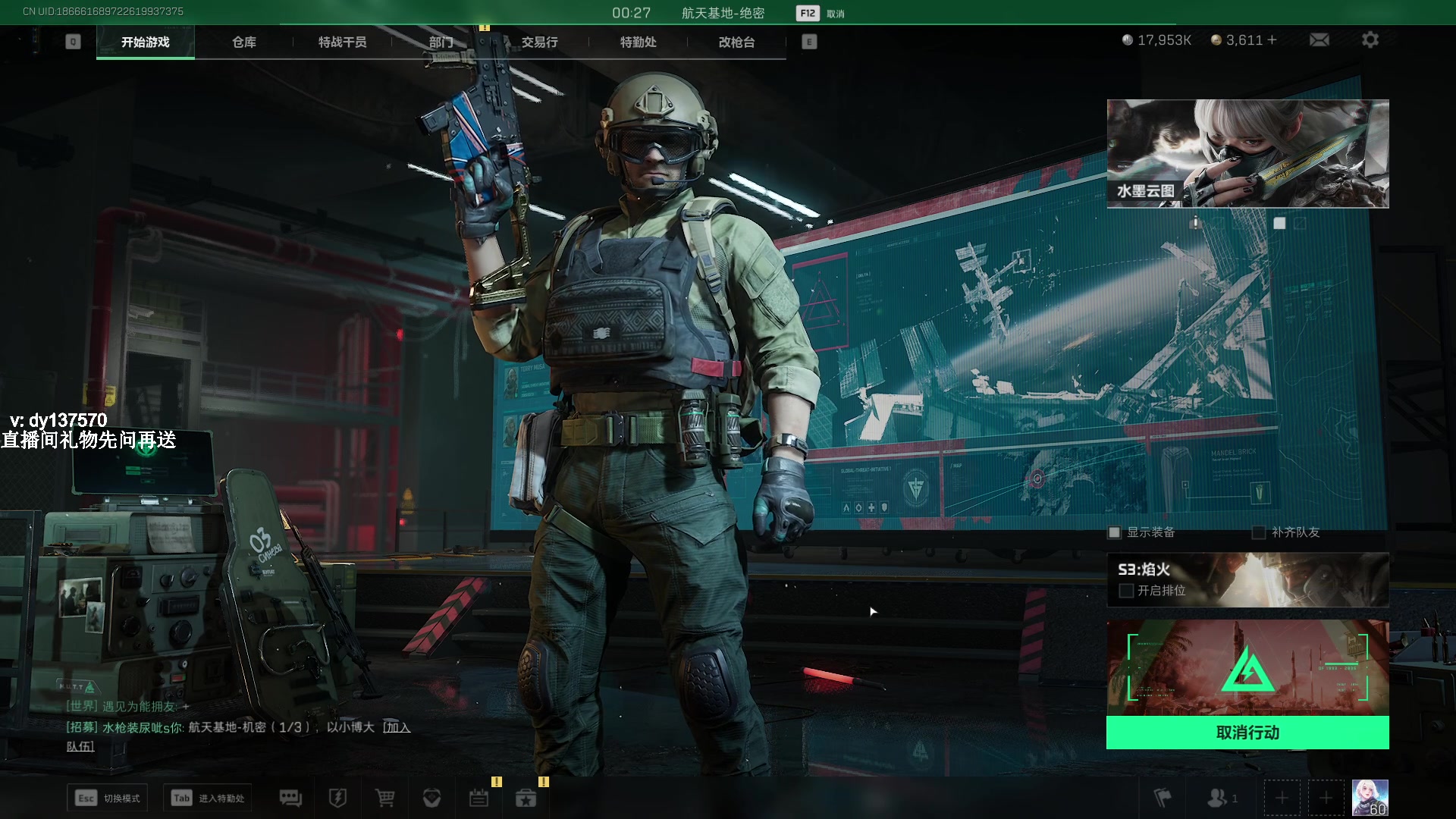The height and width of the screenshot is (819, 1456).
Task: Open the friends list icon
Action: pyautogui.click(x=1222, y=798)
